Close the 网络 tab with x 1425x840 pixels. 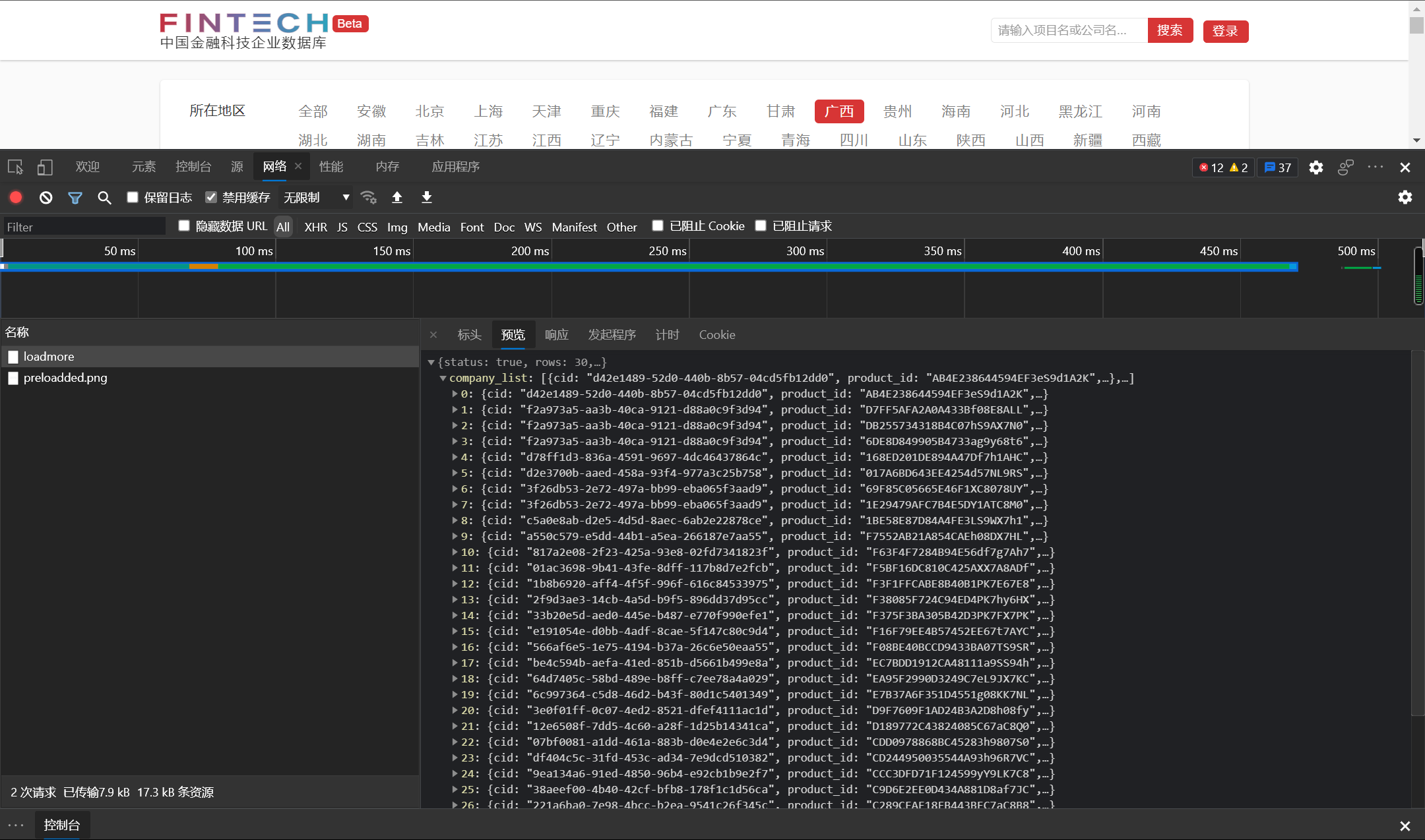click(x=298, y=166)
